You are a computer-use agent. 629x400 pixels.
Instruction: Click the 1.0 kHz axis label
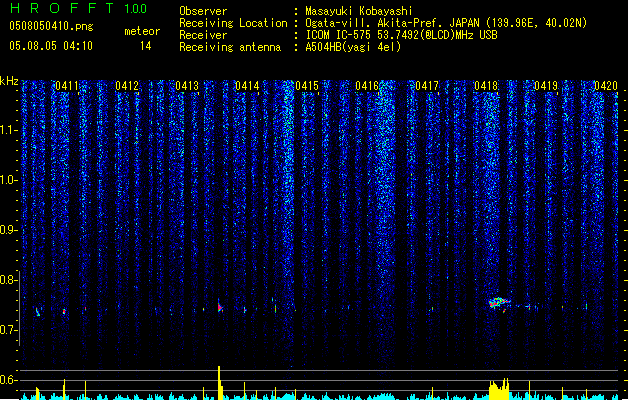click(7, 179)
